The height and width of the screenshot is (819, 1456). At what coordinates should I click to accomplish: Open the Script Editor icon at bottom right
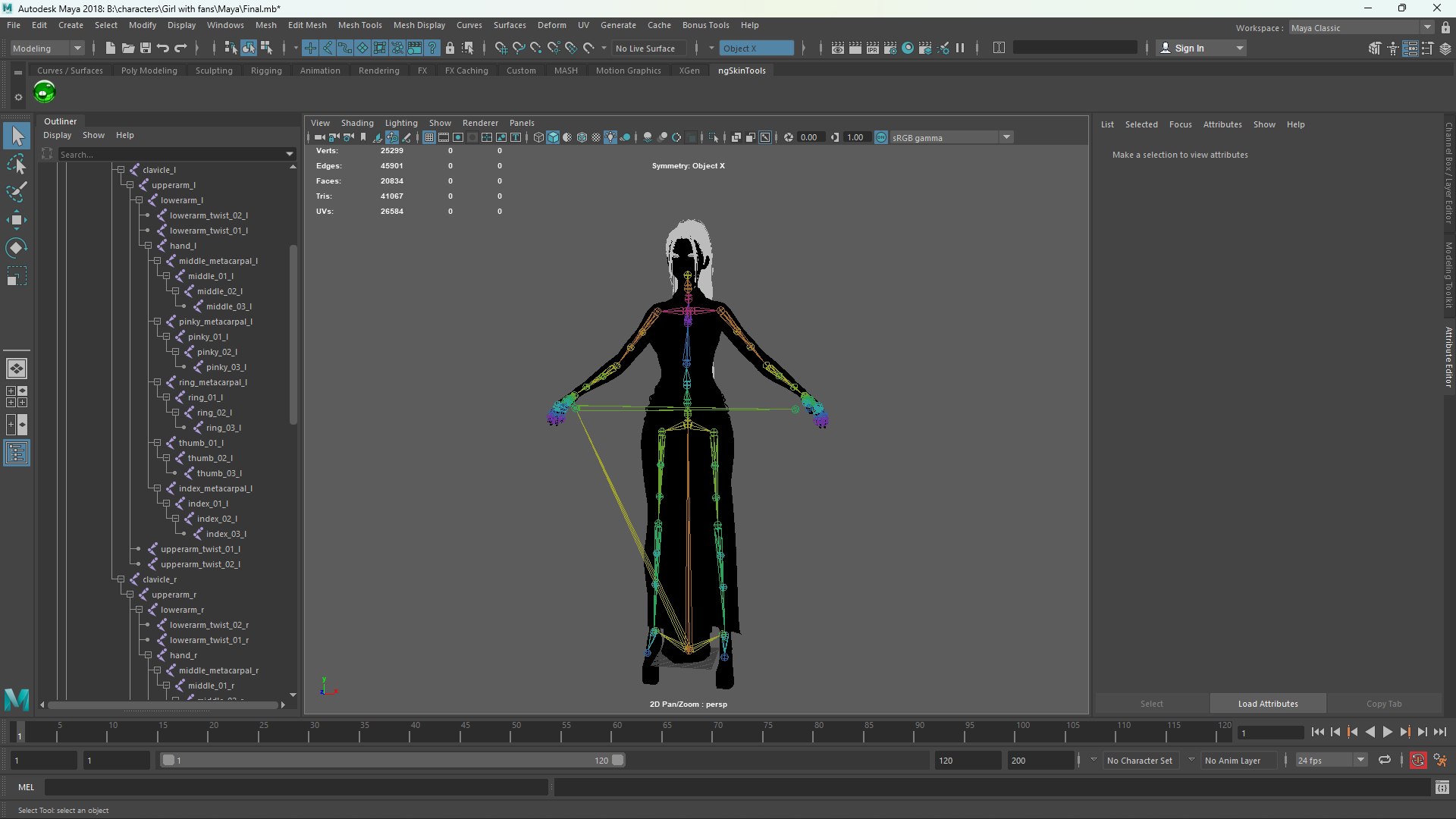(1442, 788)
